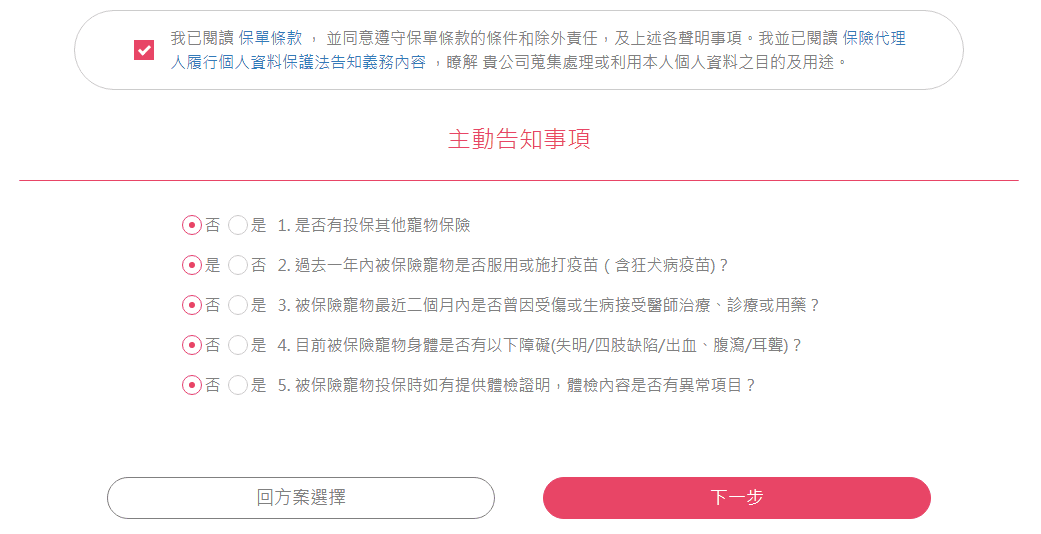
Task: Open the 保單條款 link
Action: [x=270, y=39]
